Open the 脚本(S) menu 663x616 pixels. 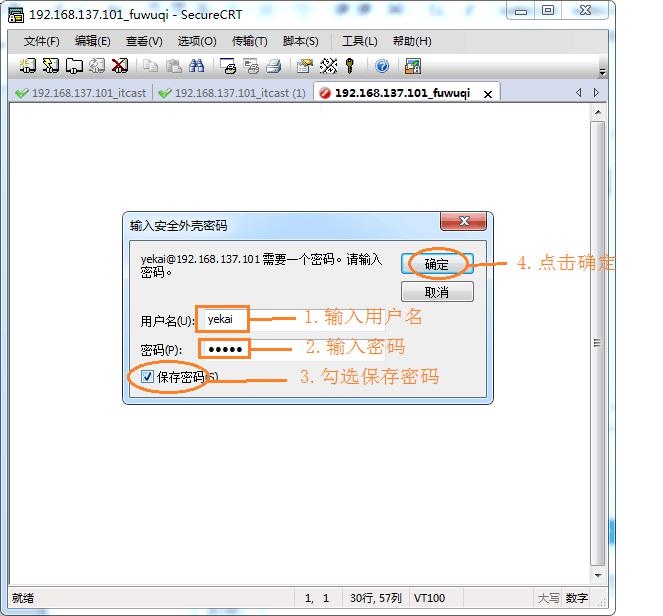(301, 41)
